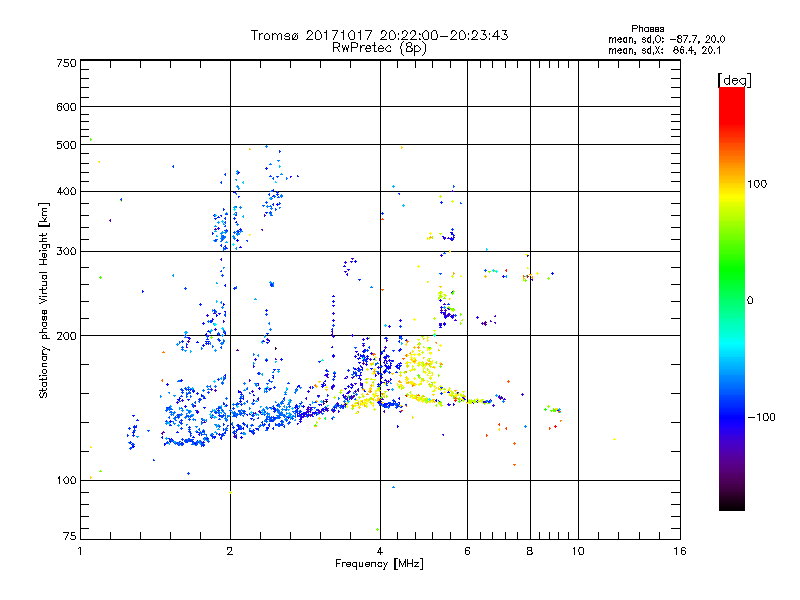This screenshot has width=800, height=600.
Task: Click the x-axis label '4'
Action: click(380, 551)
